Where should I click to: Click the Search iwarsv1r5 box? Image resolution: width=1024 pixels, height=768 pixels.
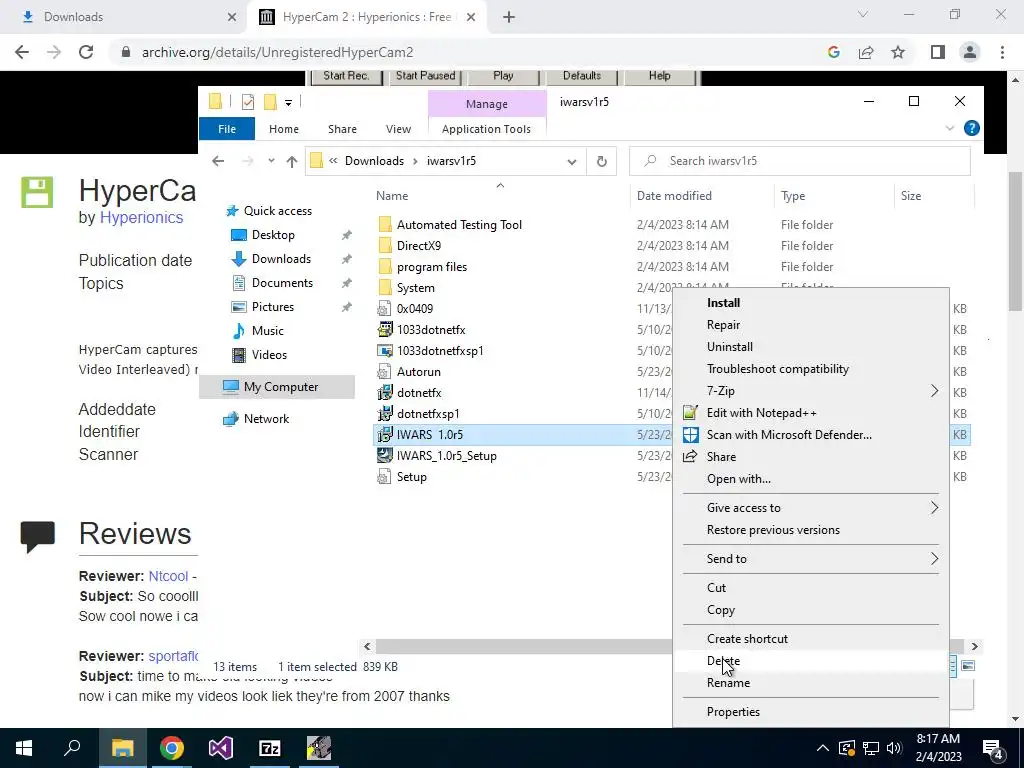click(799, 161)
